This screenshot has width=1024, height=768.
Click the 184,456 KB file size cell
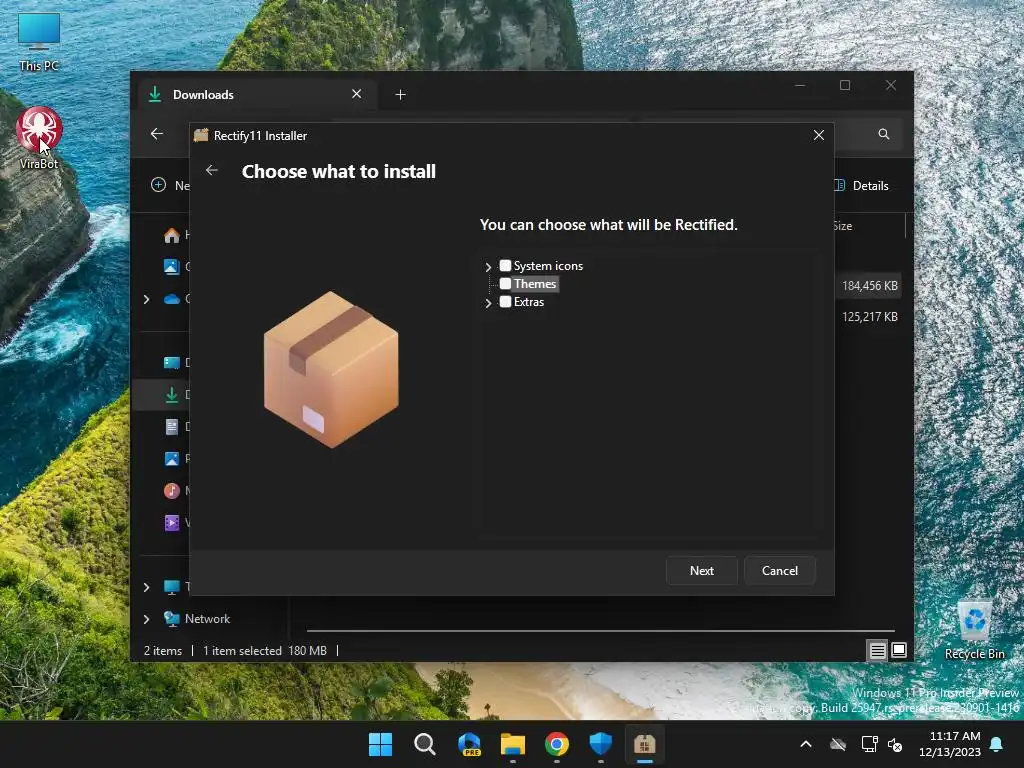(x=869, y=285)
